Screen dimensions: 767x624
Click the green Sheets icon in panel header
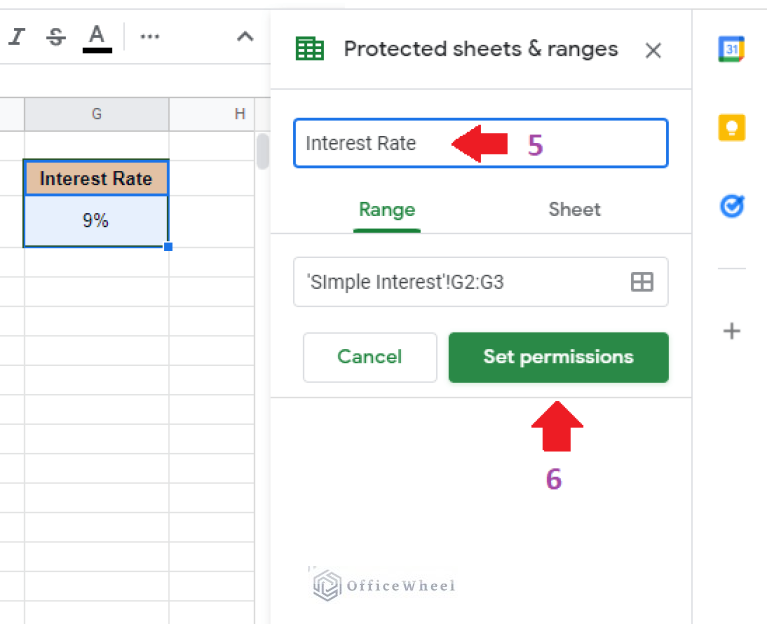[x=310, y=49]
